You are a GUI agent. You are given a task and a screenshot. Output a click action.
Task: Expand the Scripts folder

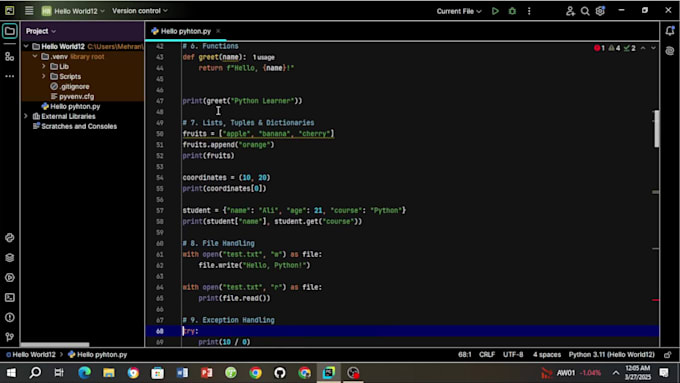tap(44, 76)
